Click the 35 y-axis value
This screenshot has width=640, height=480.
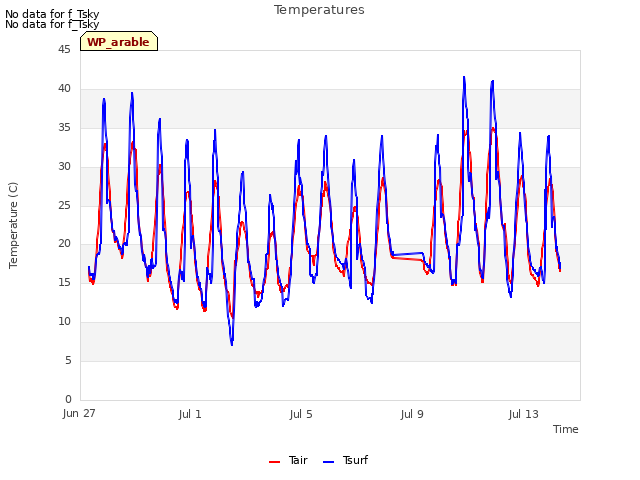click(x=64, y=127)
